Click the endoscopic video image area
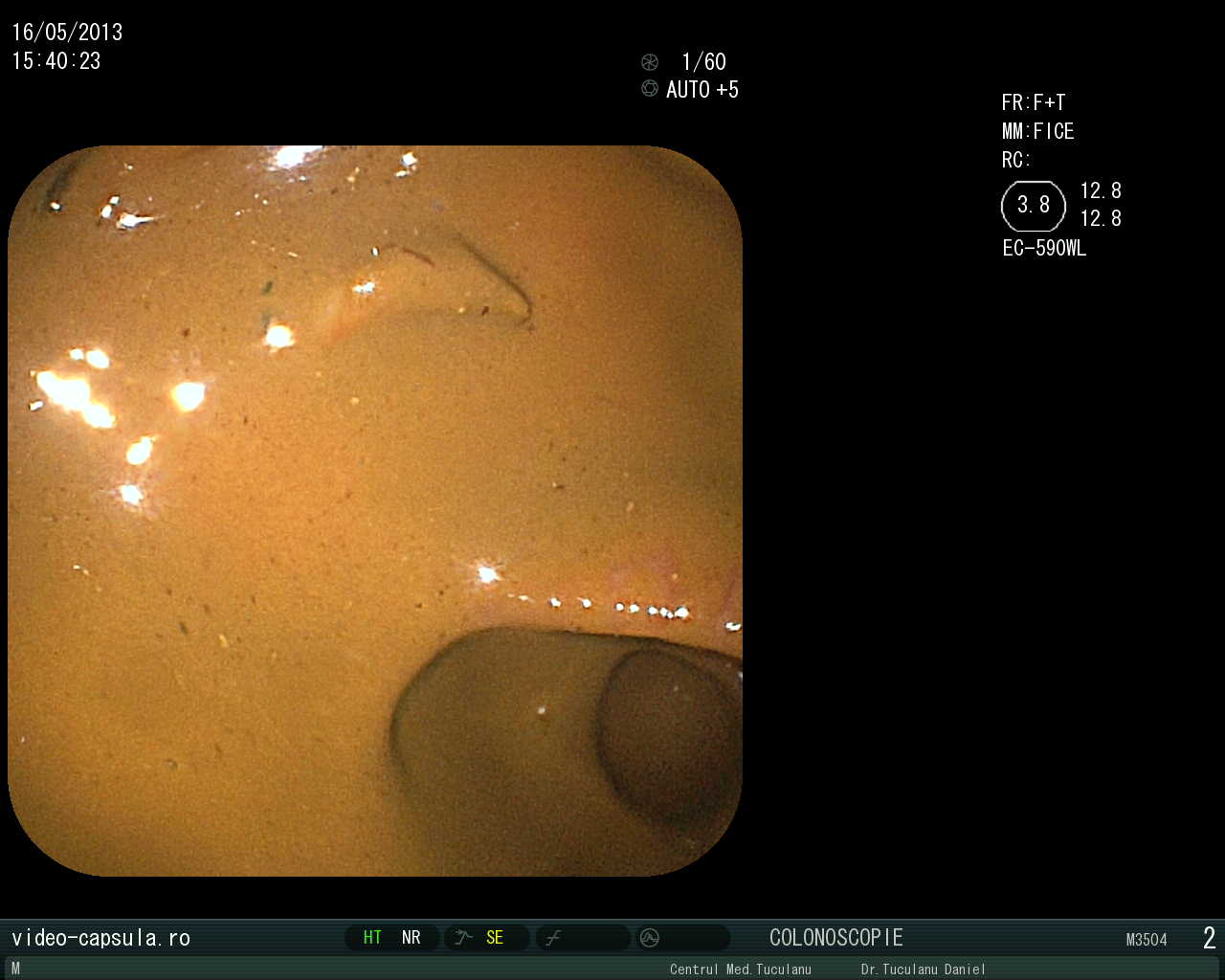Screen dimensions: 1225x980 coord(375,511)
